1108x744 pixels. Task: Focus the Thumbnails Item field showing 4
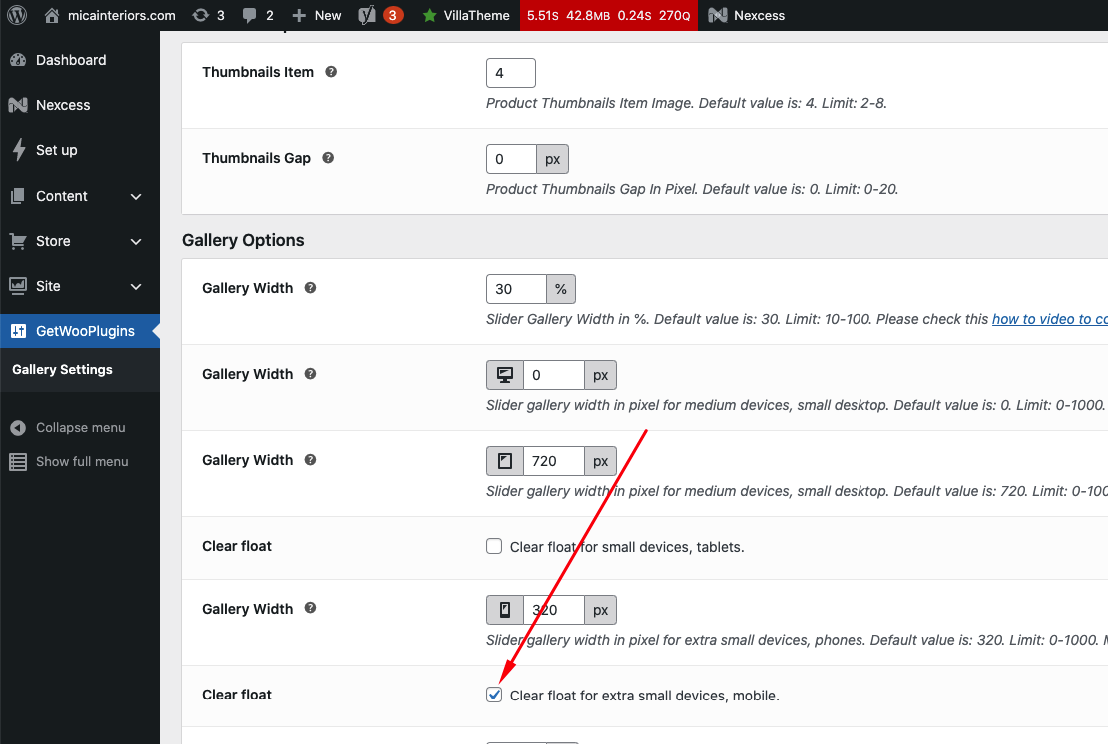pyautogui.click(x=511, y=73)
